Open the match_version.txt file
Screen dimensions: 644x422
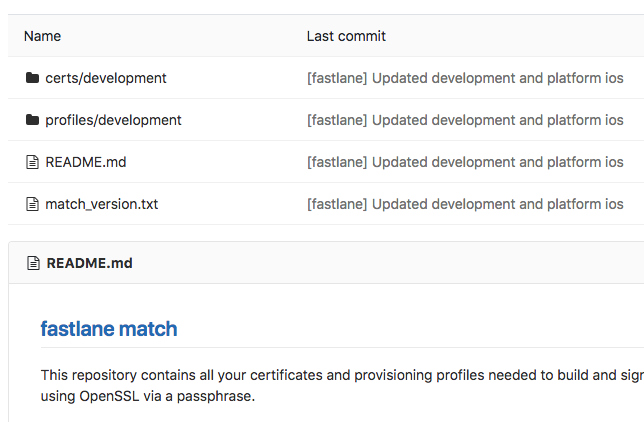tap(101, 204)
